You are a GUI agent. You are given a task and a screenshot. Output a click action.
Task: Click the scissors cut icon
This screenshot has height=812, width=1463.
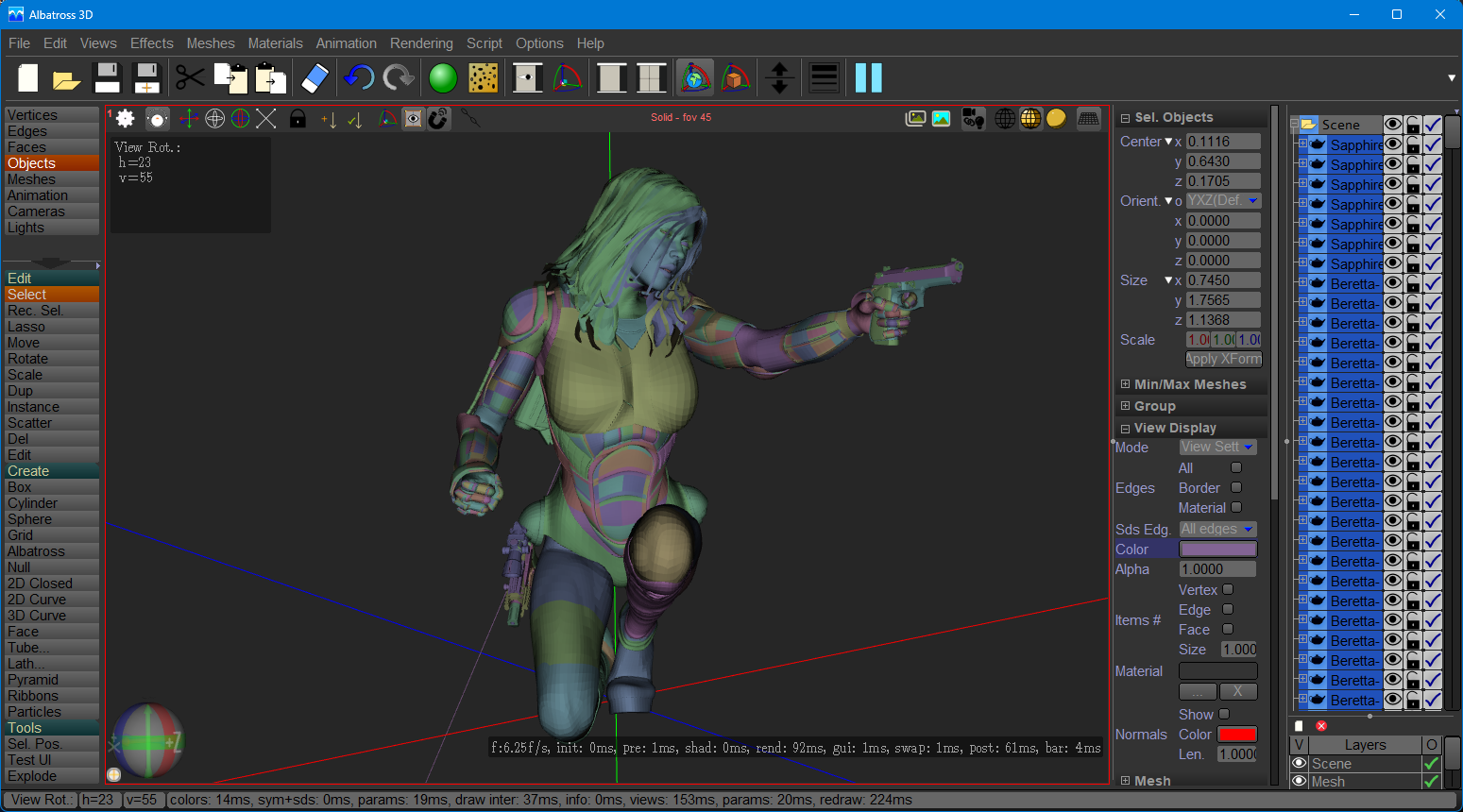190,78
